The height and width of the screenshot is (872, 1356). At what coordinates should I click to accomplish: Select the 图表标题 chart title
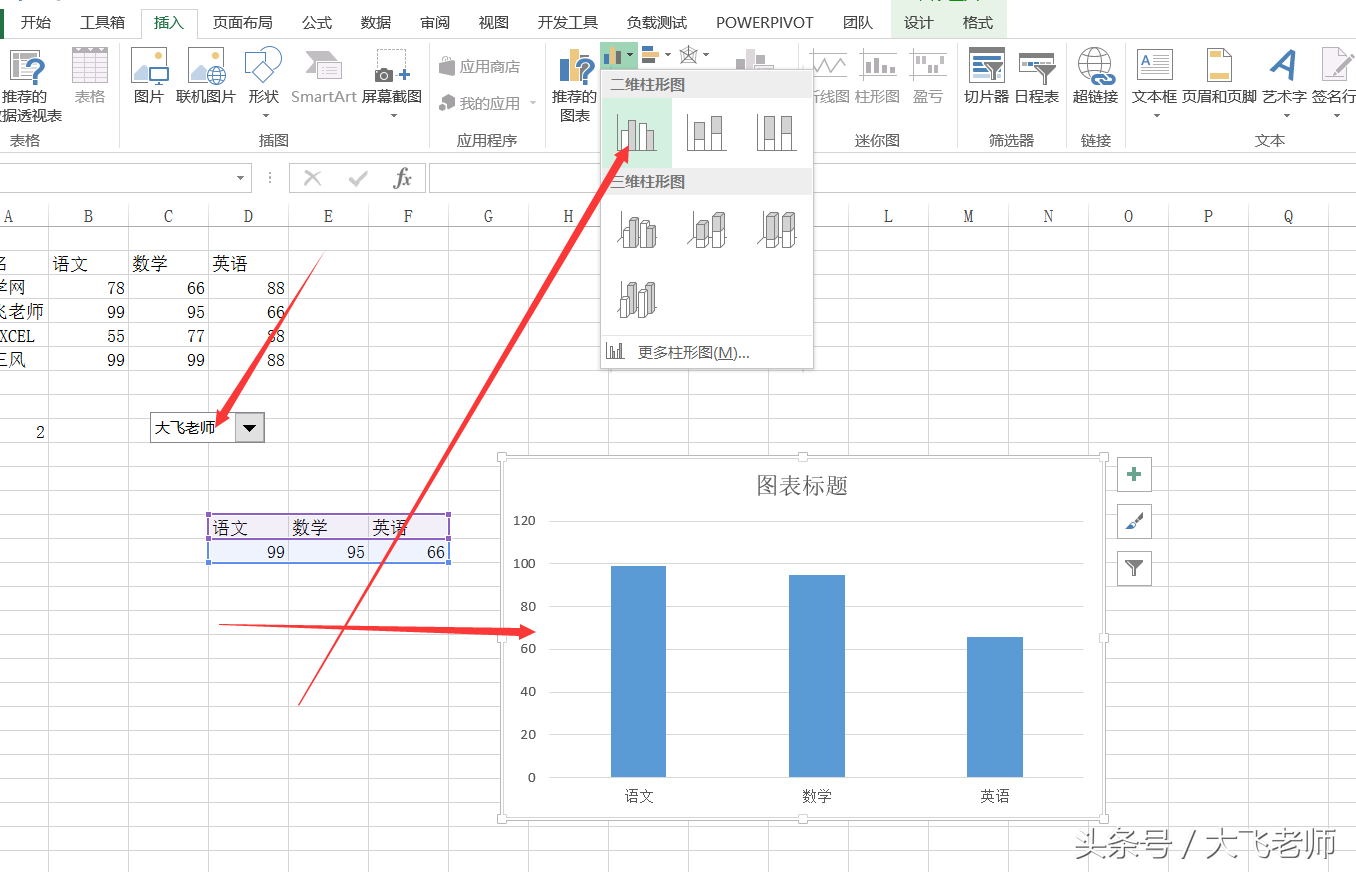tap(802, 486)
